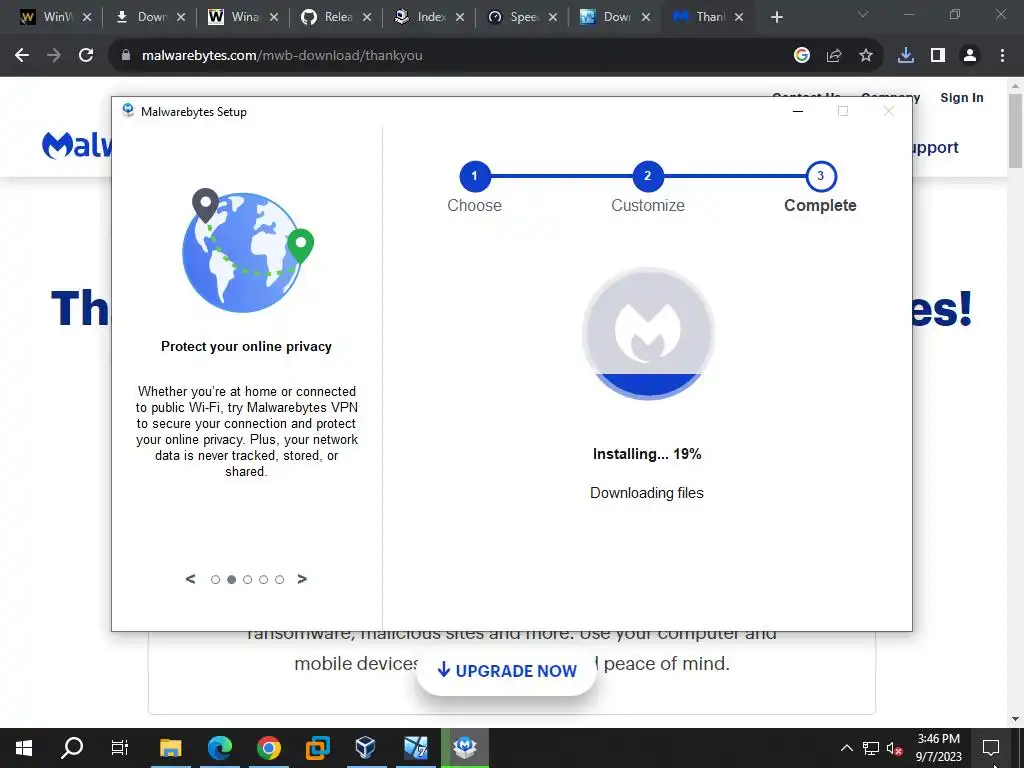This screenshot has width=1024, height=768.
Task: Open Chrome downloads tray icon
Action: 906,56
